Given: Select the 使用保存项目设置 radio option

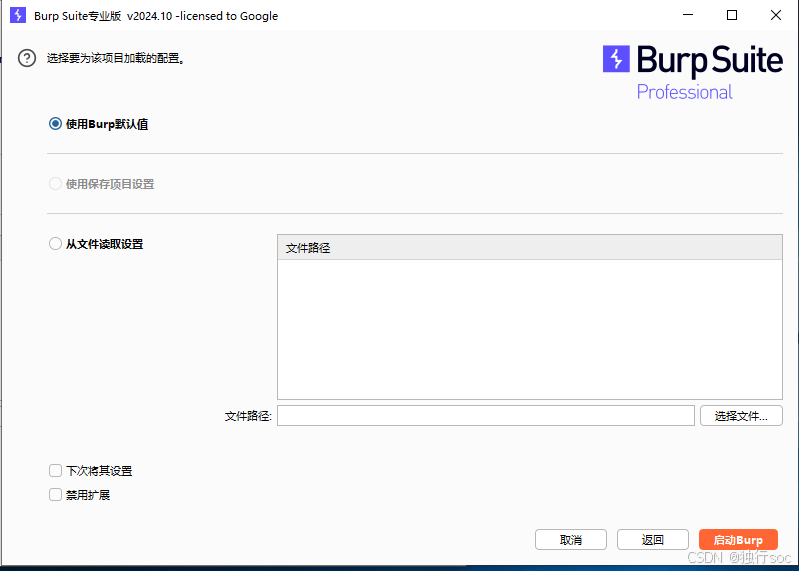Looking at the screenshot, I should (x=55, y=184).
